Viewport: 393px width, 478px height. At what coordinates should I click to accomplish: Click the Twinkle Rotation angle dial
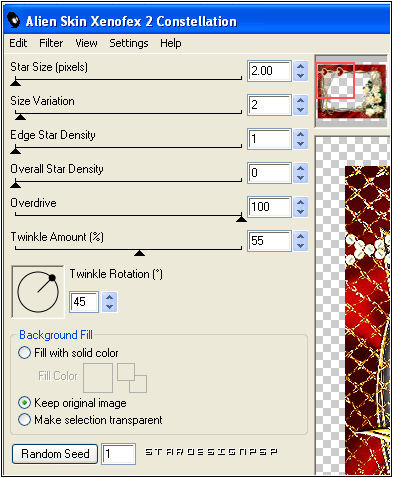(x=38, y=292)
